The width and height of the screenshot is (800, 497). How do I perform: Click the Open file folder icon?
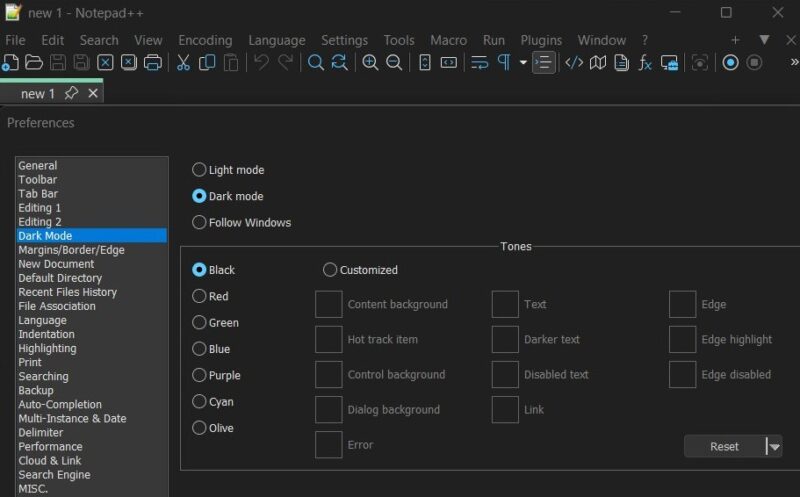pos(34,63)
